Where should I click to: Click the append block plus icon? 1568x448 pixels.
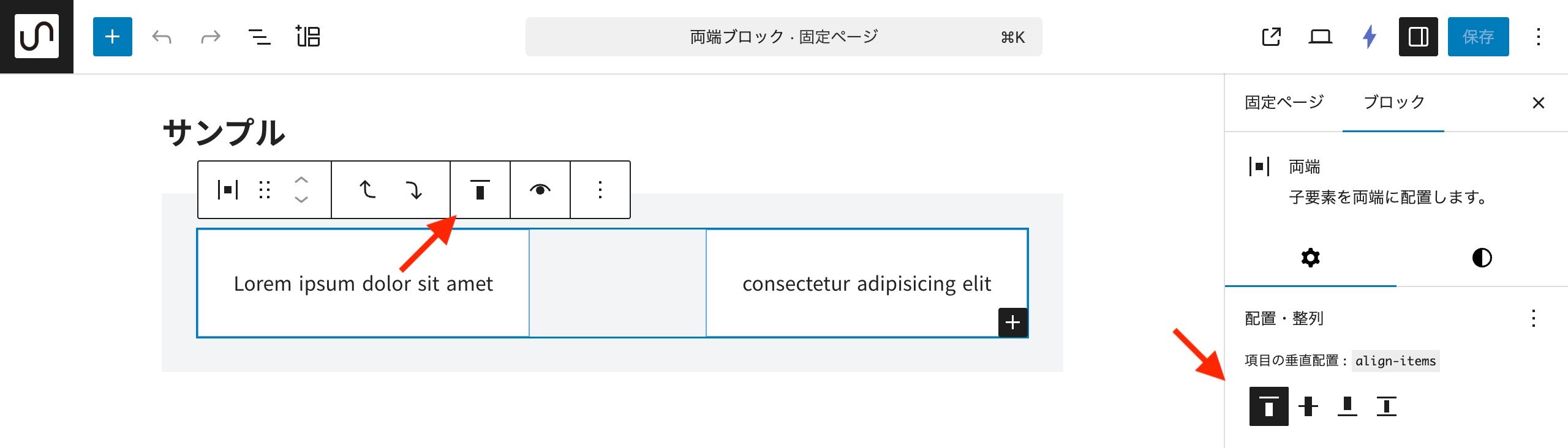pos(1012,322)
